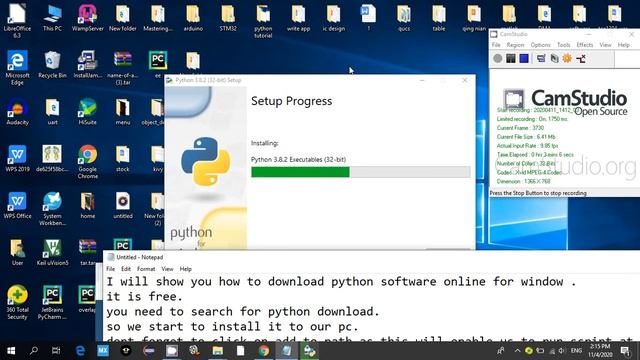This screenshot has height=360, width=640.
Task: Select the python tutorial folder
Action: (x=263, y=21)
